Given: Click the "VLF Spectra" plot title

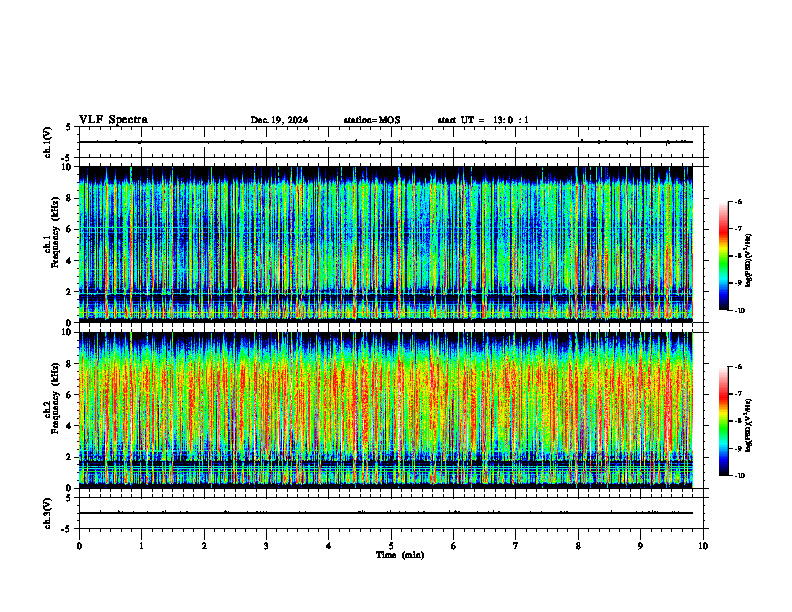Looking at the screenshot, I should (113, 120).
